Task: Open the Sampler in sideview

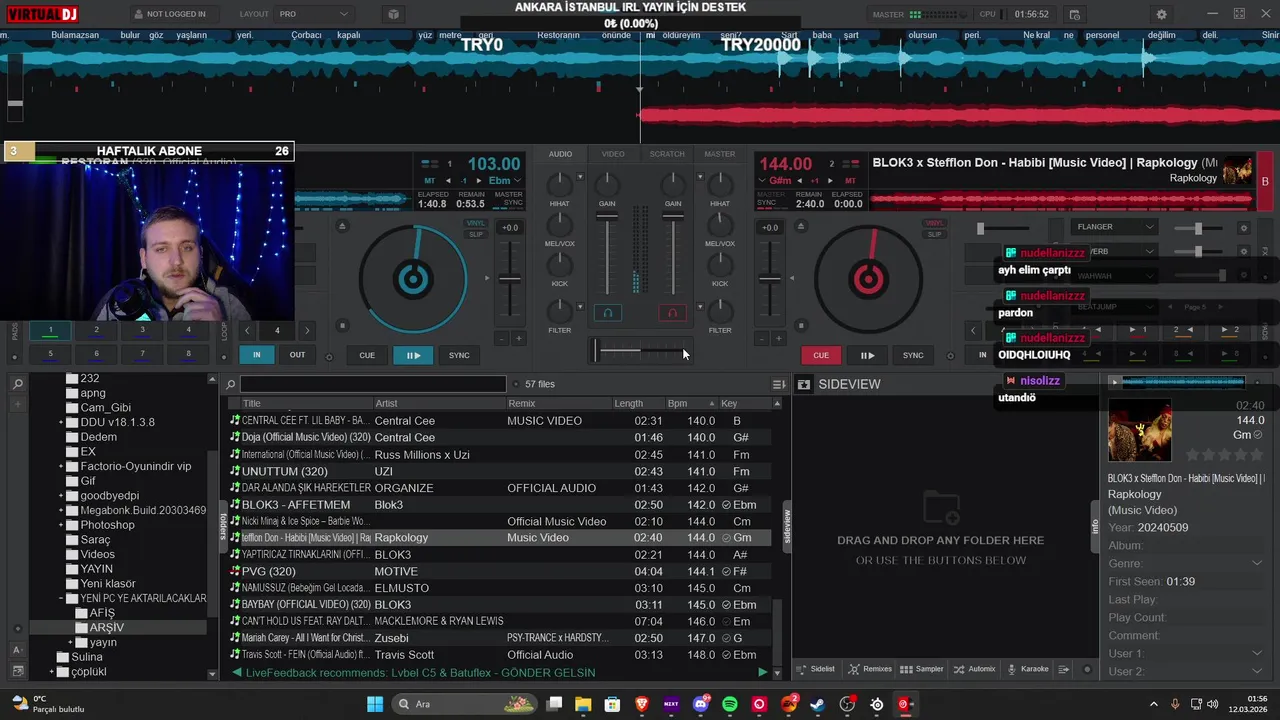Action: [922, 669]
